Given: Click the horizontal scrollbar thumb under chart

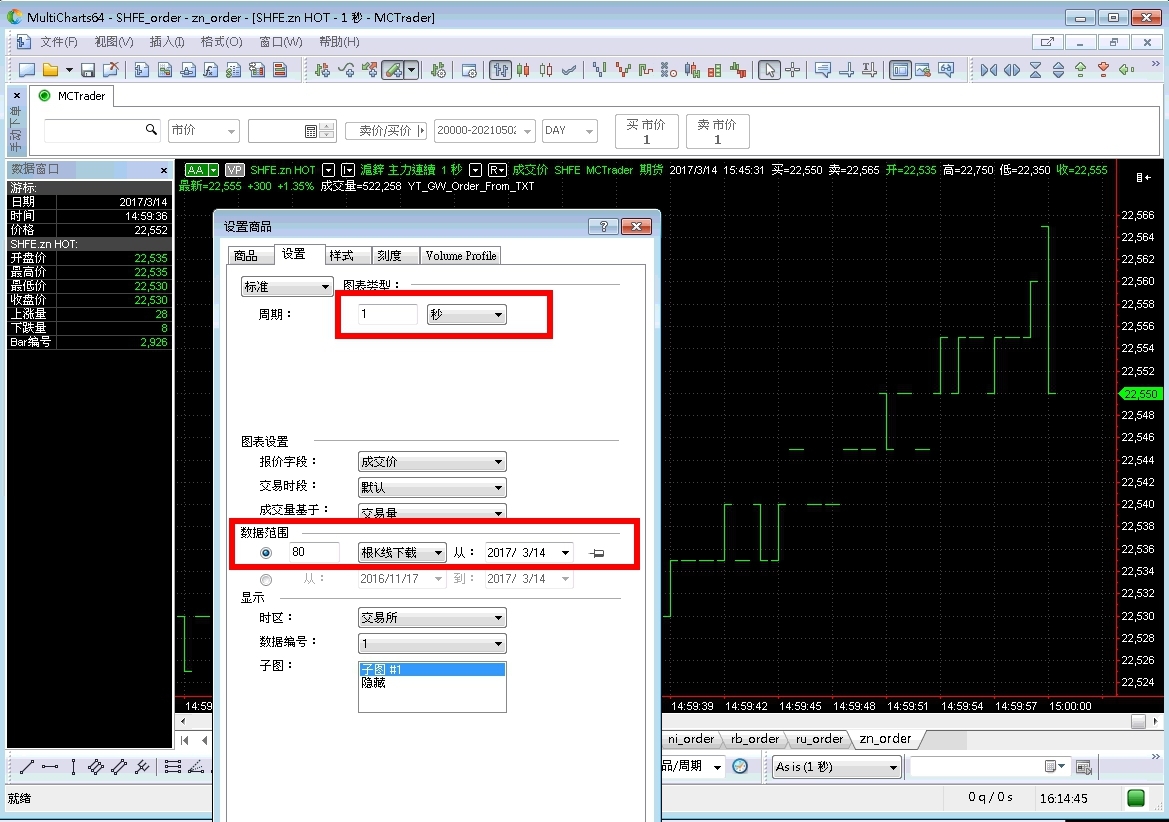Looking at the screenshot, I should coord(1138,721).
